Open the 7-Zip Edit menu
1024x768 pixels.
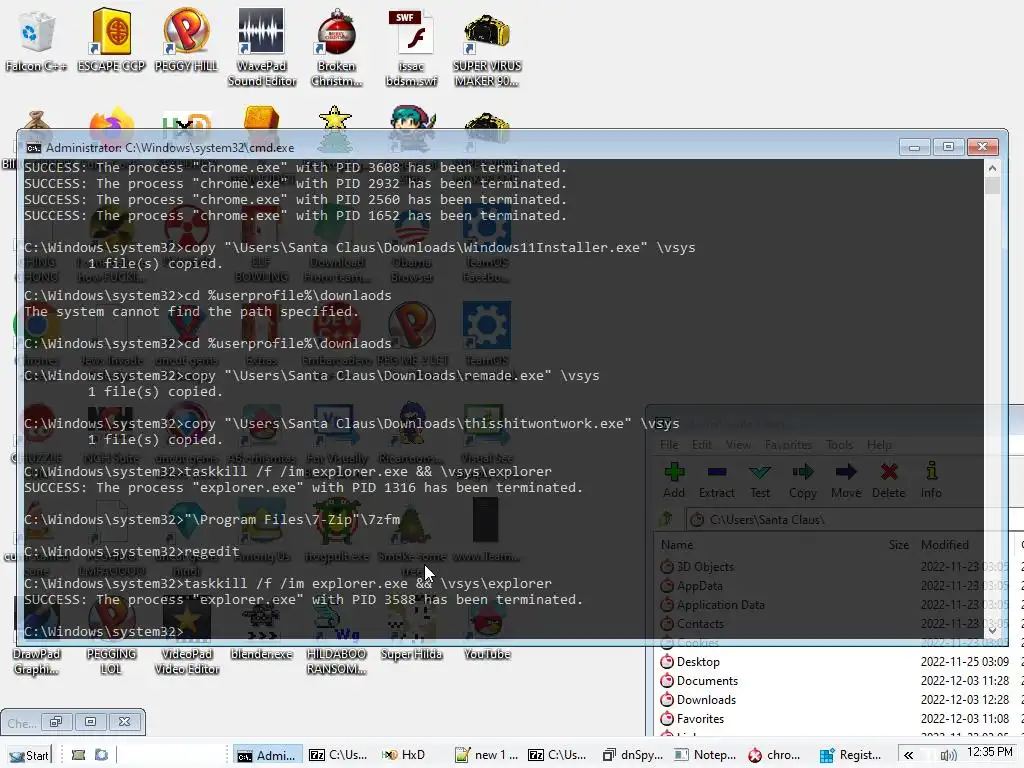pyautogui.click(x=702, y=445)
